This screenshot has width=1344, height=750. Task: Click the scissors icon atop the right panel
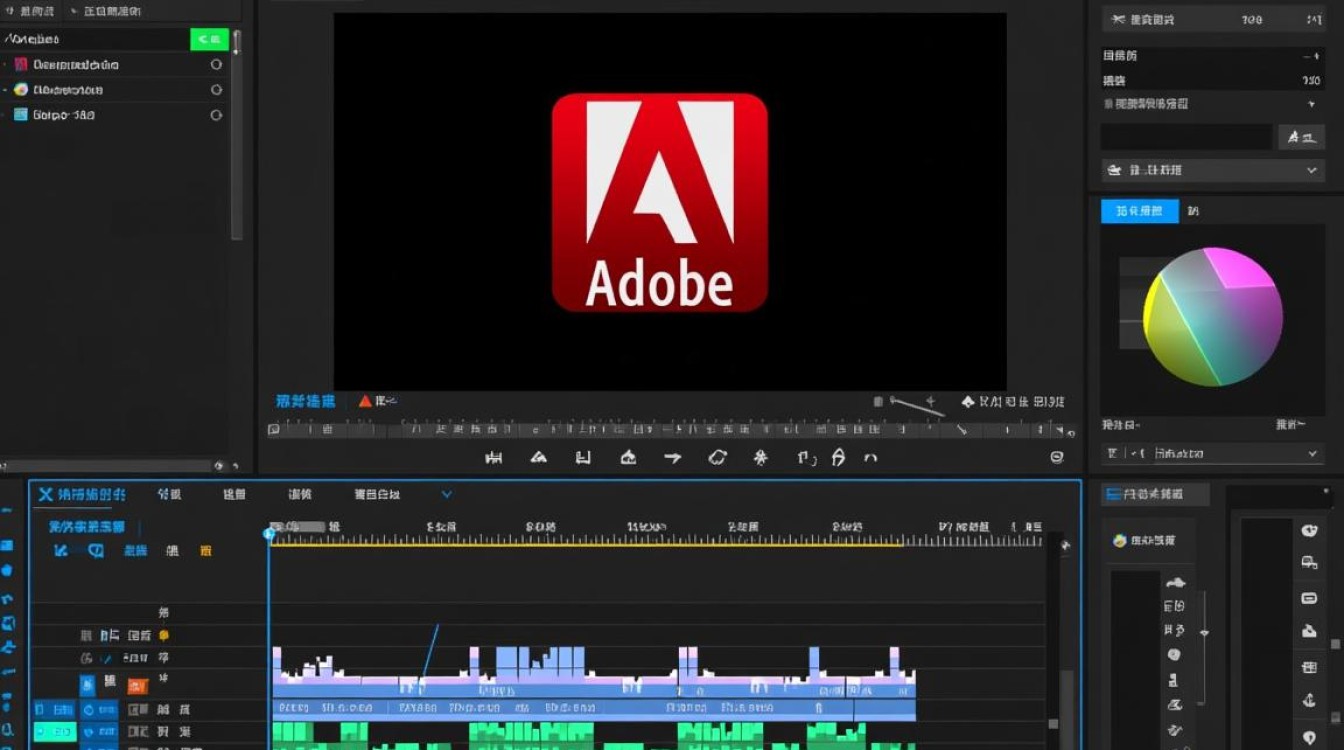pos(1118,19)
